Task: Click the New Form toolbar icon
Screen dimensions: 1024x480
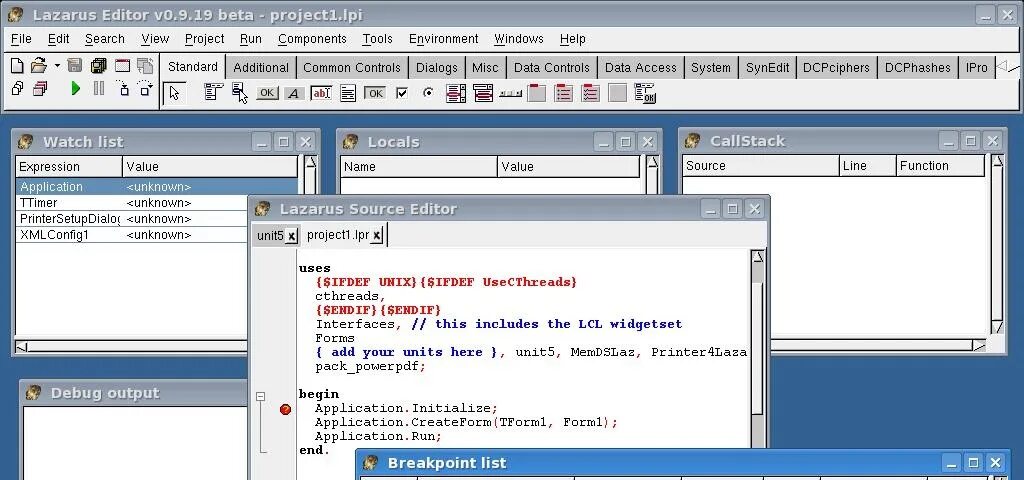Action: click(122, 65)
